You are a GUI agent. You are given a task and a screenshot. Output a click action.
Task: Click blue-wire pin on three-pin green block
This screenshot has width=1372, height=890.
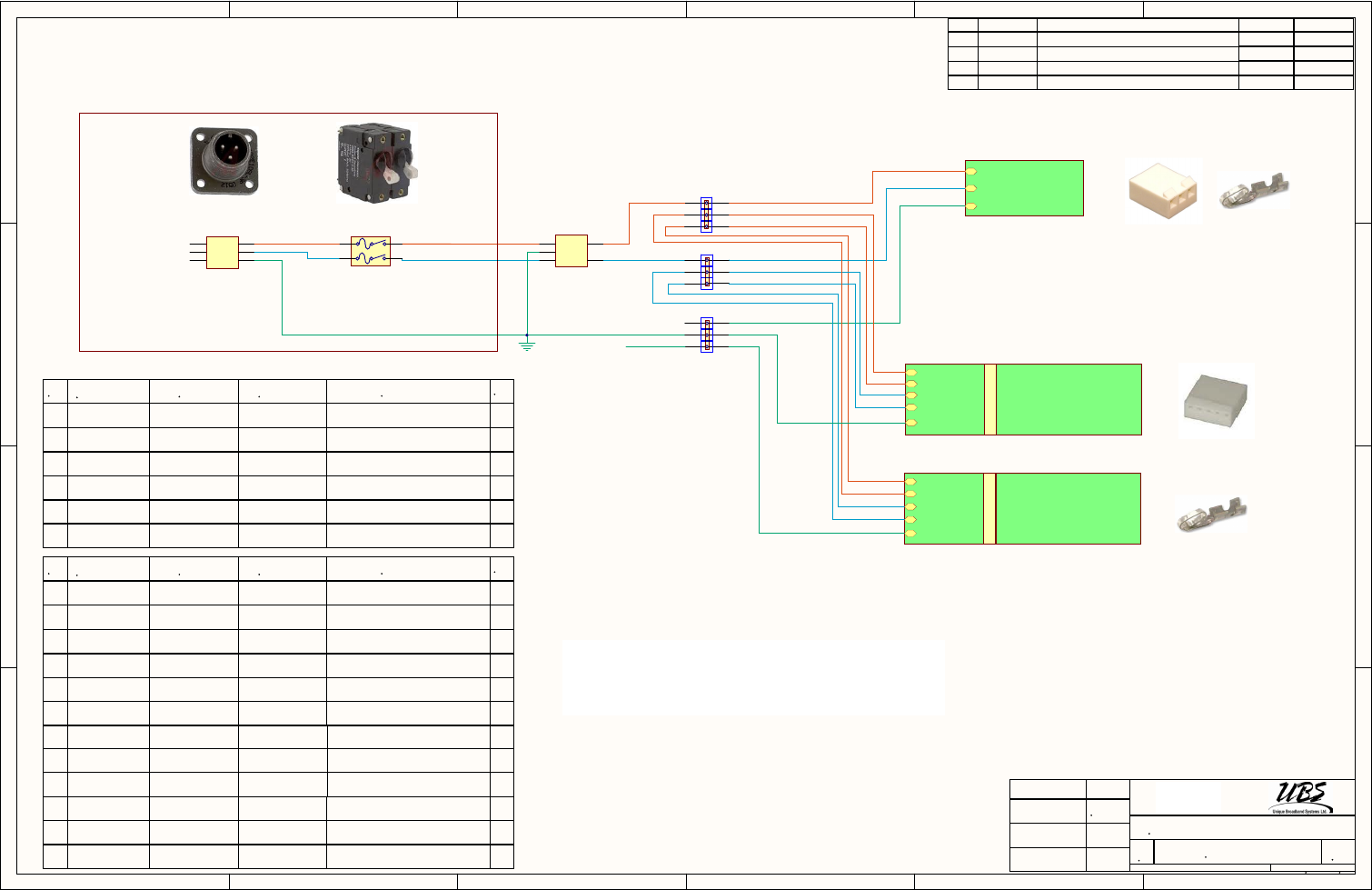[x=971, y=188]
